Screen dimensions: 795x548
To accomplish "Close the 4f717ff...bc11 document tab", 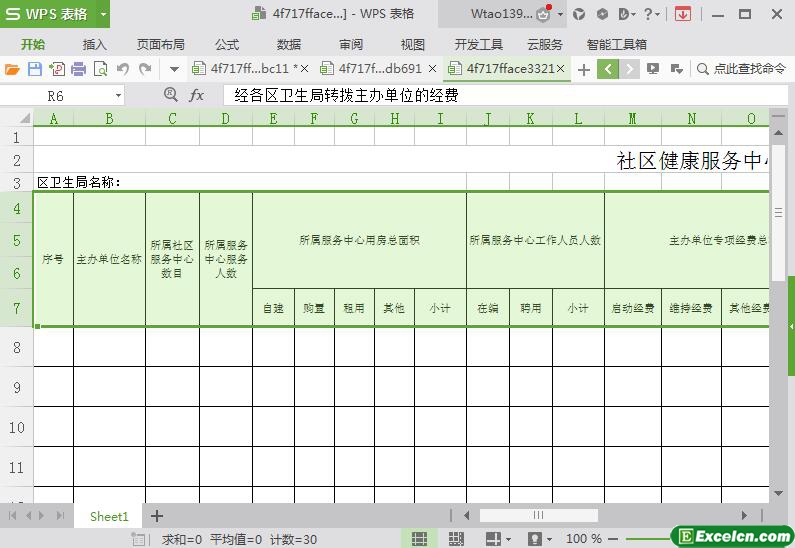I will click(304, 68).
